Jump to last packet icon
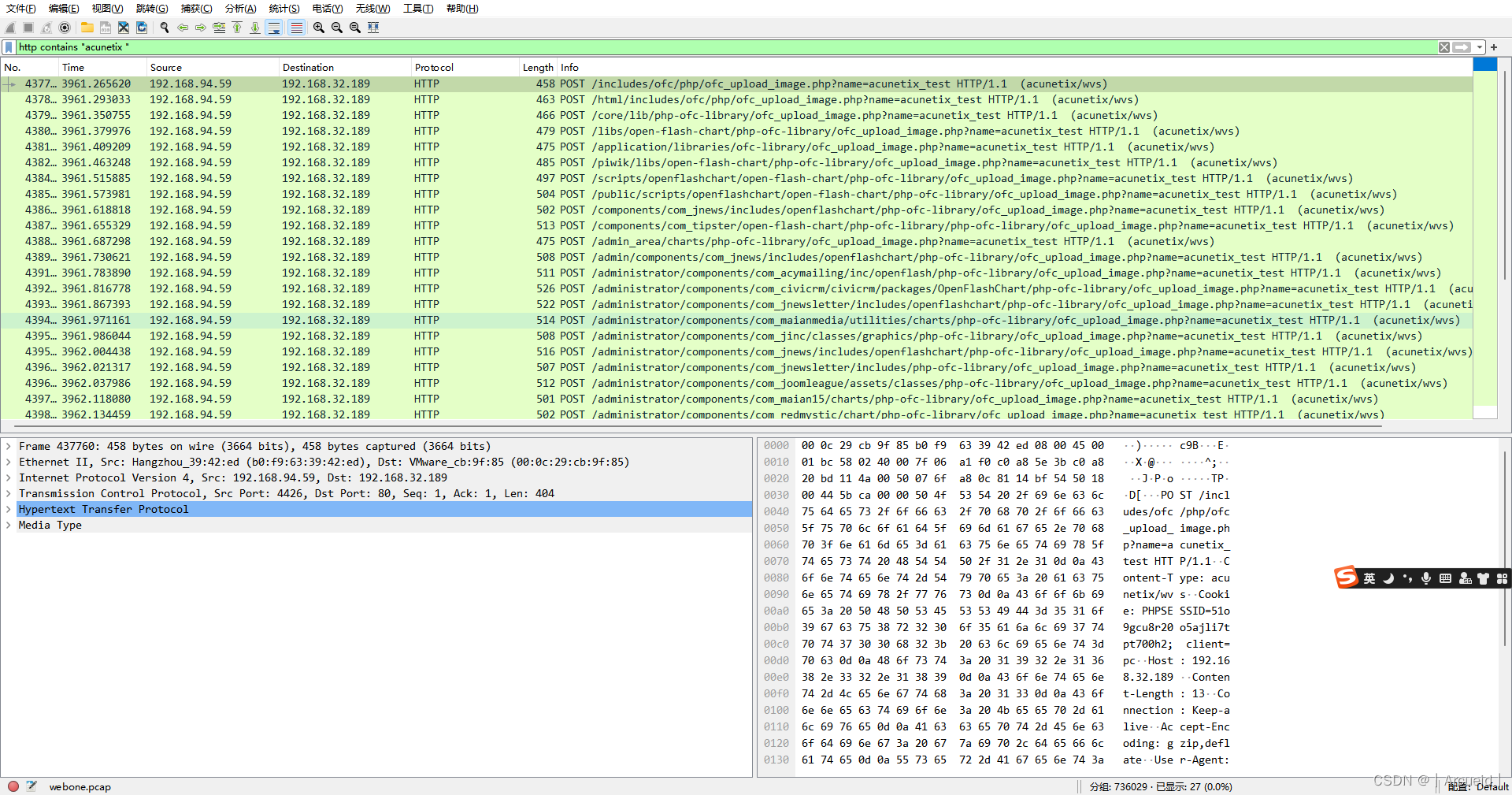Screen dimensions: 1512x795 click(255, 28)
